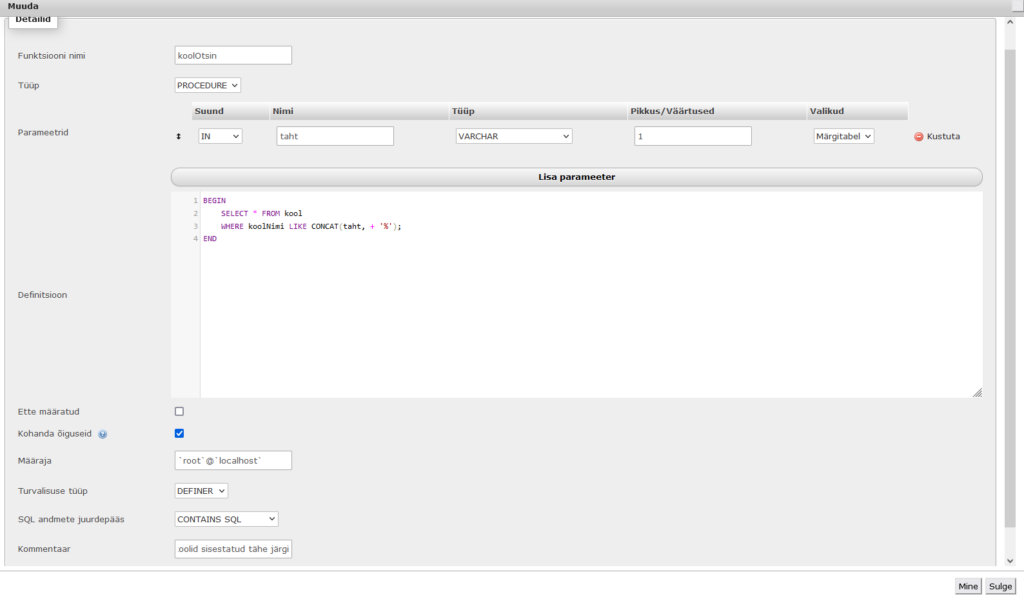Click the Kustuta parameter link
The height and width of the screenshot is (599, 1024).
click(943, 137)
